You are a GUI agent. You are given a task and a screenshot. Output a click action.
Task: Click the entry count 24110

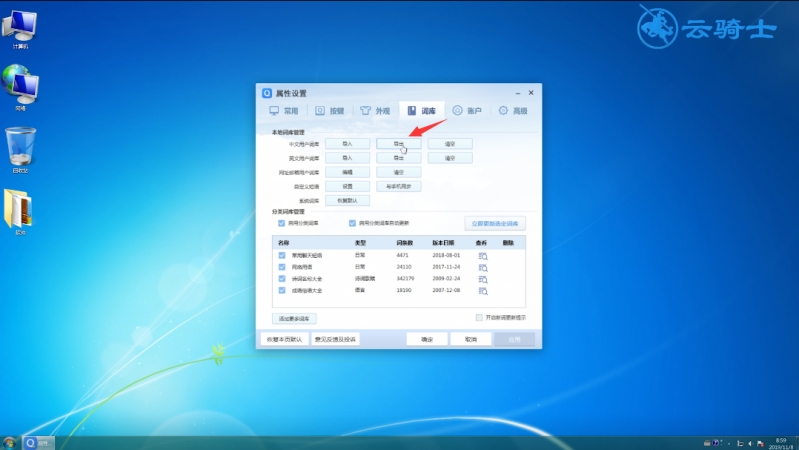coord(404,267)
